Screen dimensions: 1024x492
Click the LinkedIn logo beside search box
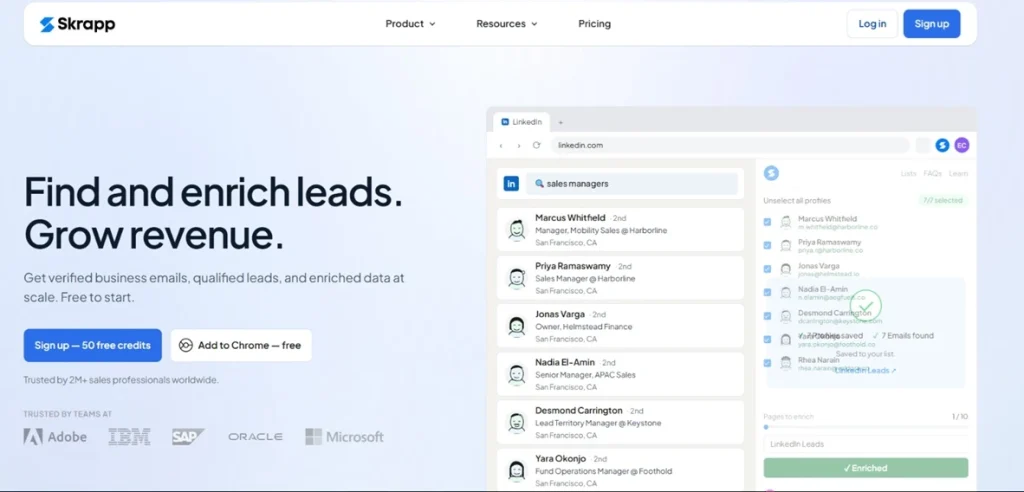[511, 184]
